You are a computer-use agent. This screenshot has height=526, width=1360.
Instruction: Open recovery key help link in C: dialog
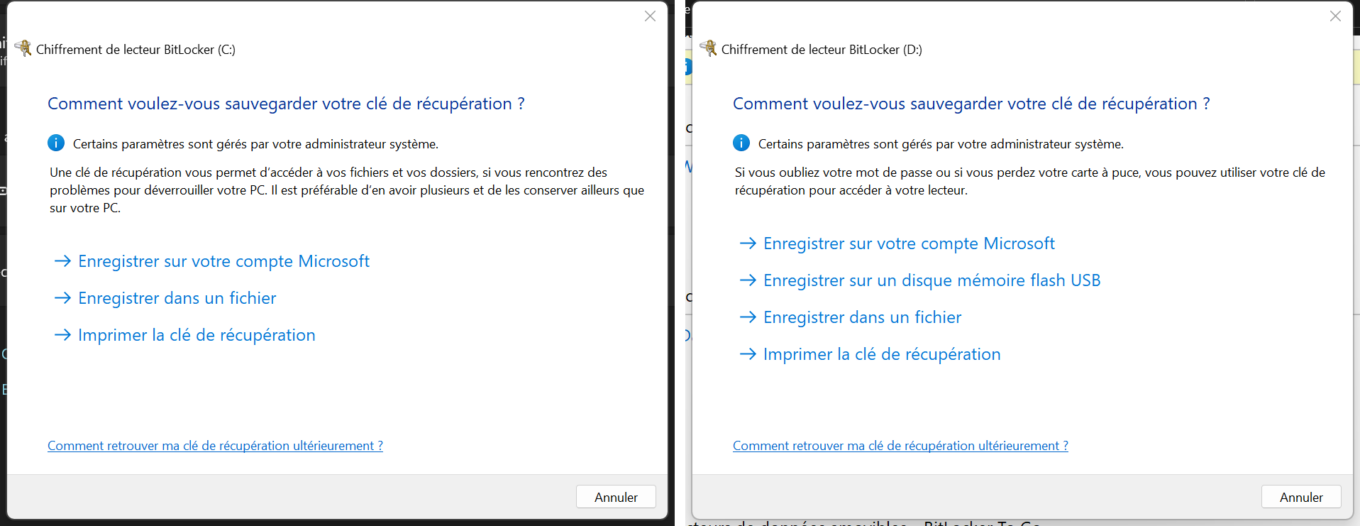coord(215,446)
